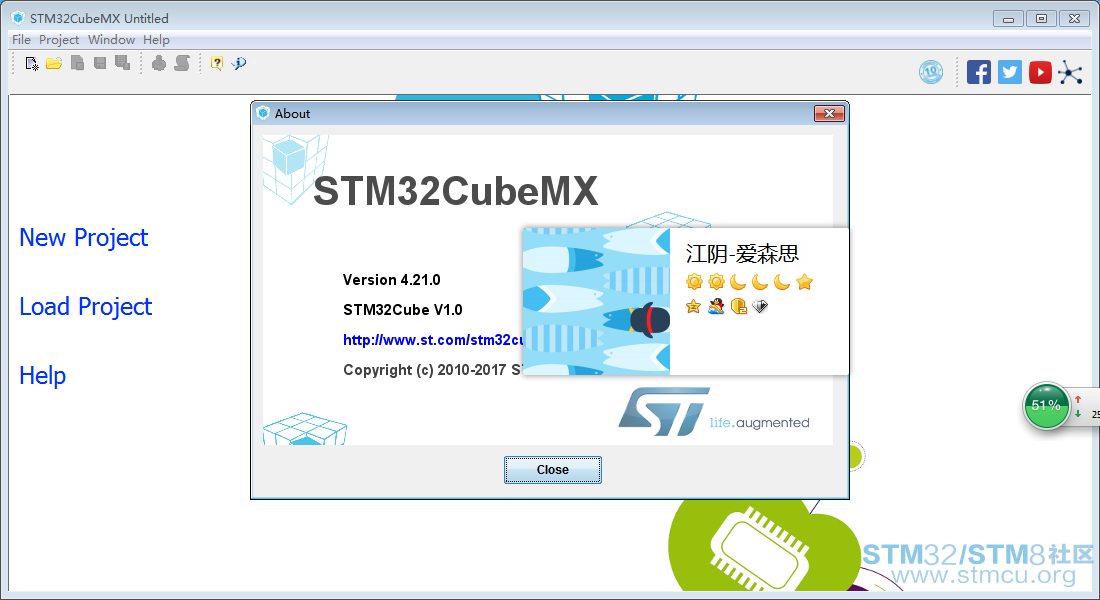This screenshot has width=1100, height=600.
Task: Click the ST 10-year anniversary badge icon
Action: click(x=931, y=72)
